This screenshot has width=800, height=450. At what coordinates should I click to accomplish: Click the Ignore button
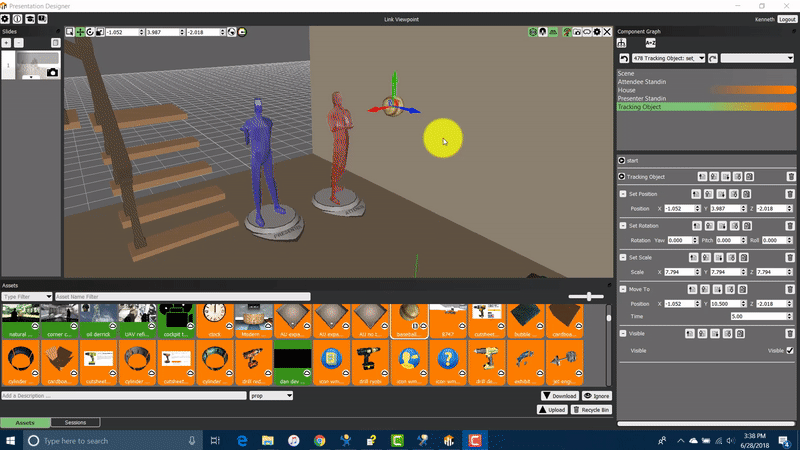[x=596, y=396]
